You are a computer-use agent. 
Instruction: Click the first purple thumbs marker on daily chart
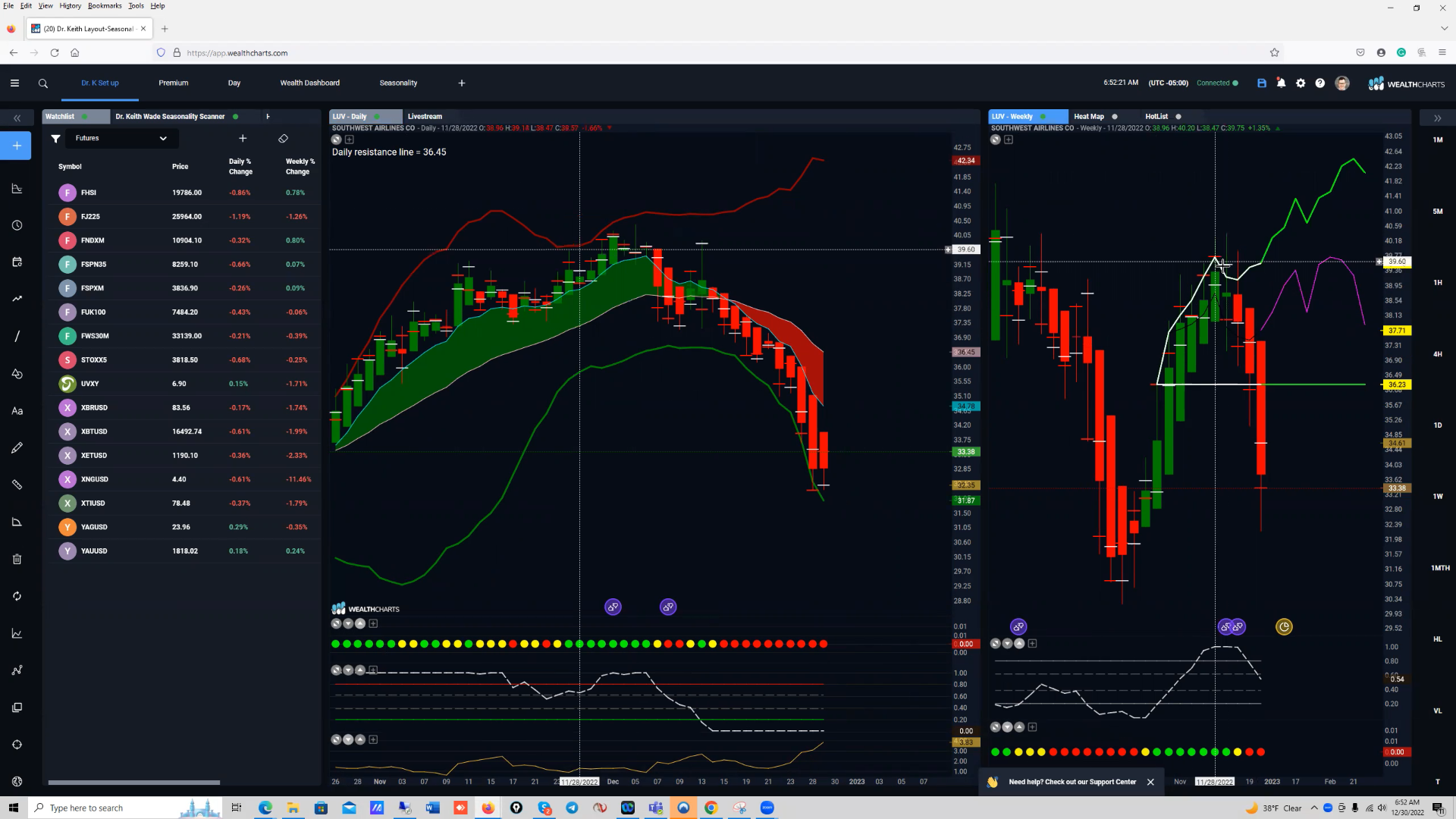coord(613,607)
